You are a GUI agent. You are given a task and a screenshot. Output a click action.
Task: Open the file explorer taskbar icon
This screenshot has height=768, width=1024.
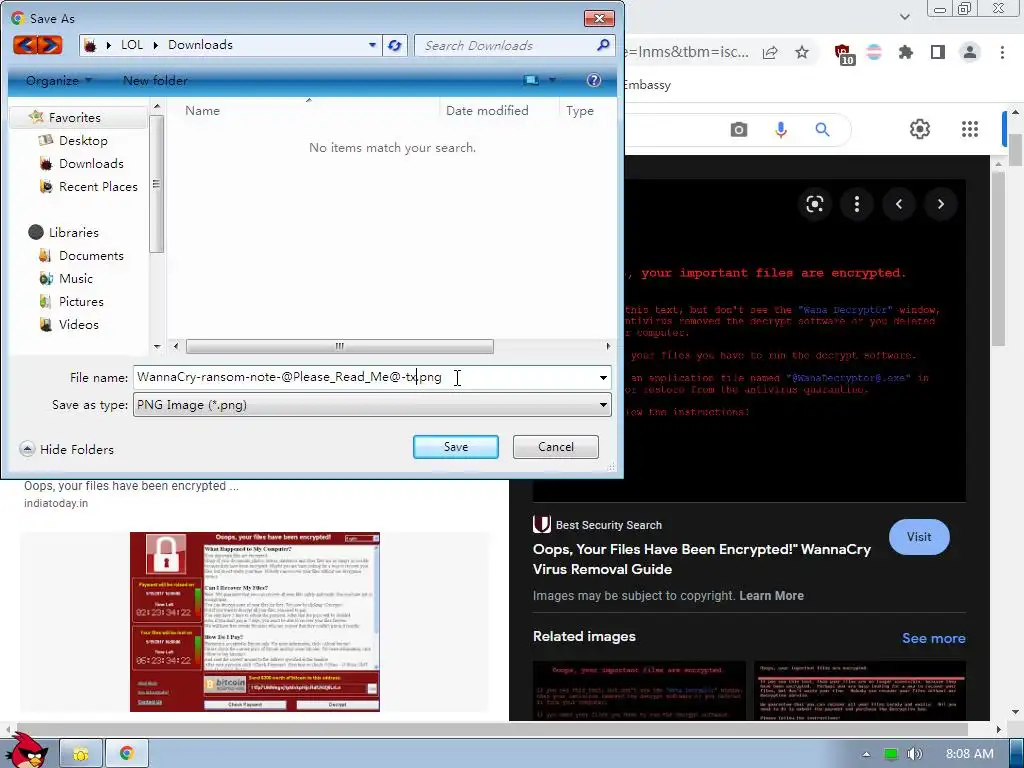81,754
